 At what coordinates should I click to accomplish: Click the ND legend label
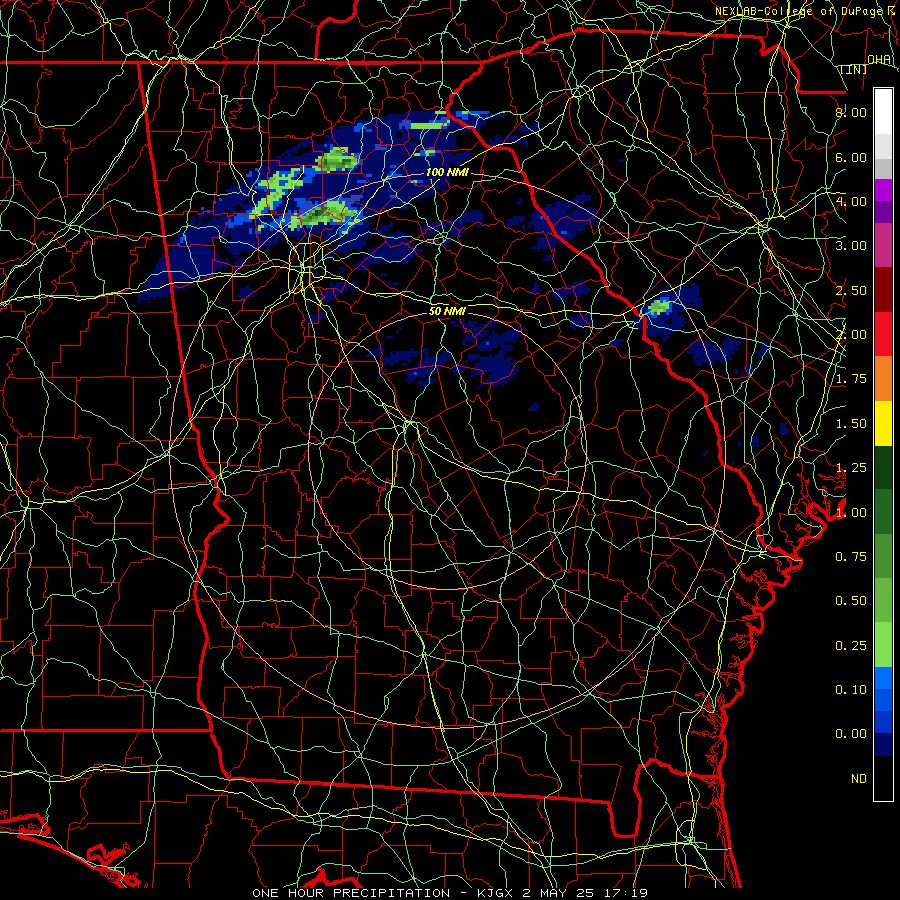[x=859, y=779]
